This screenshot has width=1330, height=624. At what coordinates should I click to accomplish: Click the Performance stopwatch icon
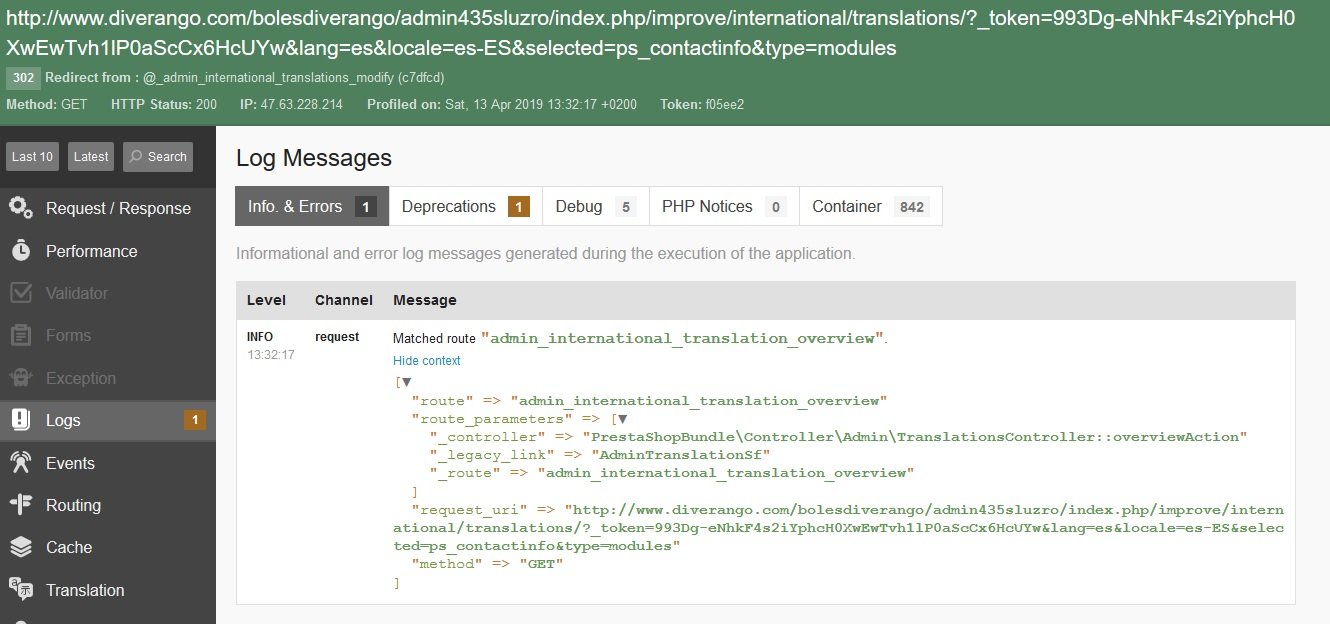tap(21, 251)
